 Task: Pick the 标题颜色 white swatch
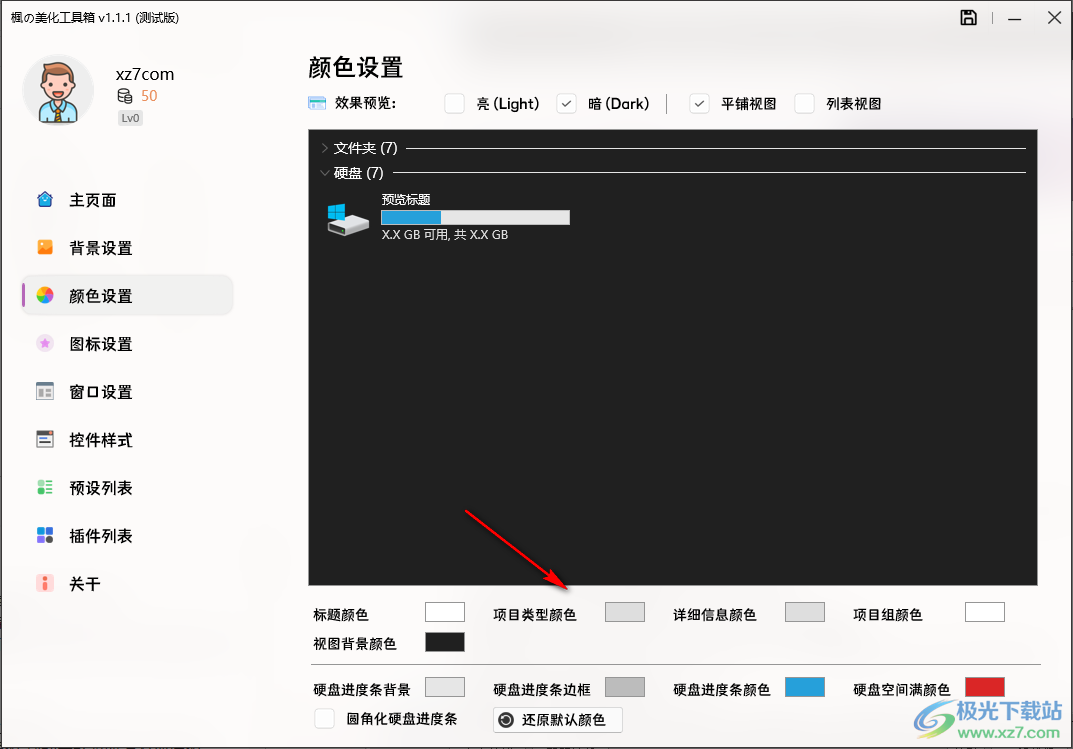pos(445,612)
